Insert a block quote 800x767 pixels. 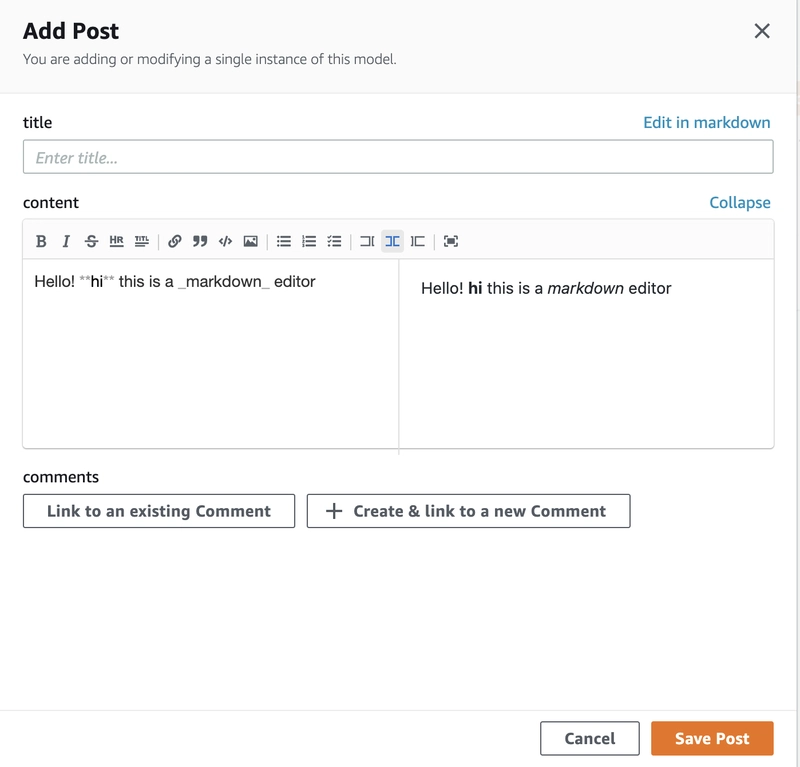tap(200, 241)
